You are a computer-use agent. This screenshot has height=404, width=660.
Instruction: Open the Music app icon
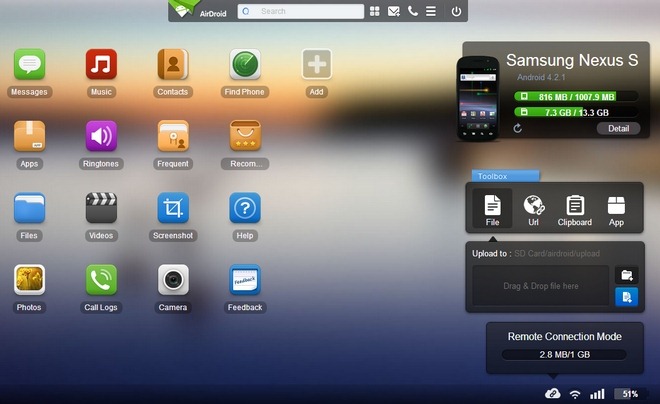click(101, 64)
